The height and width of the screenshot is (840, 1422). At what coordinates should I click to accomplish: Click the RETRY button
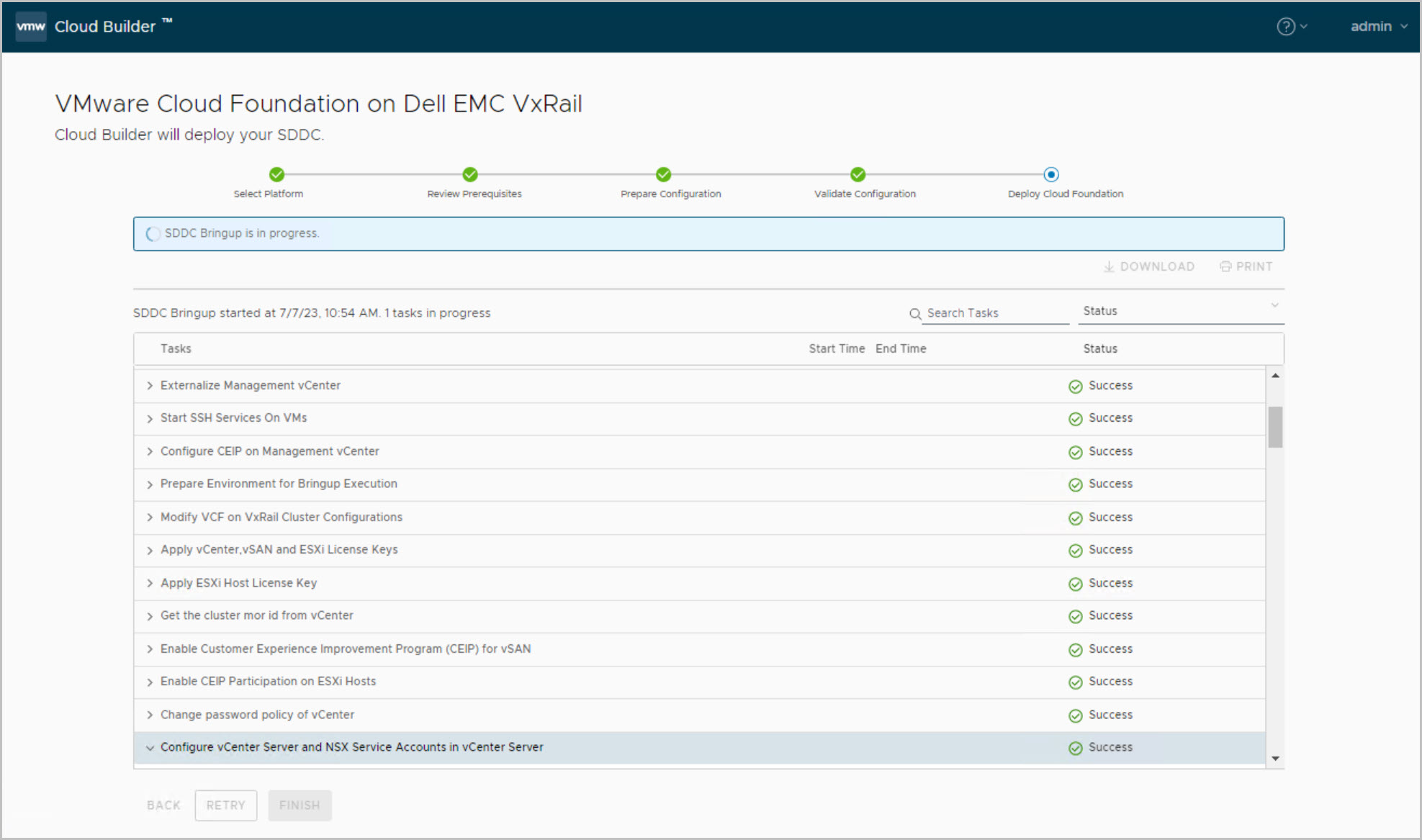[225, 805]
